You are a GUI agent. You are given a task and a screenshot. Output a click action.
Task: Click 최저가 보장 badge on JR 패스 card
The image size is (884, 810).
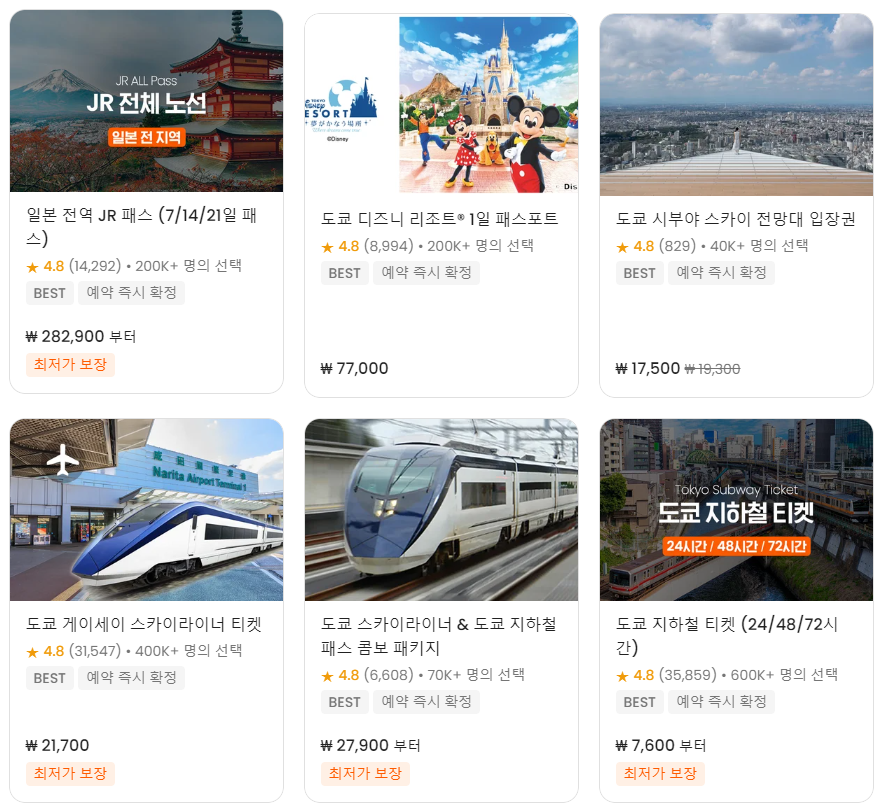[x=70, y=364]
